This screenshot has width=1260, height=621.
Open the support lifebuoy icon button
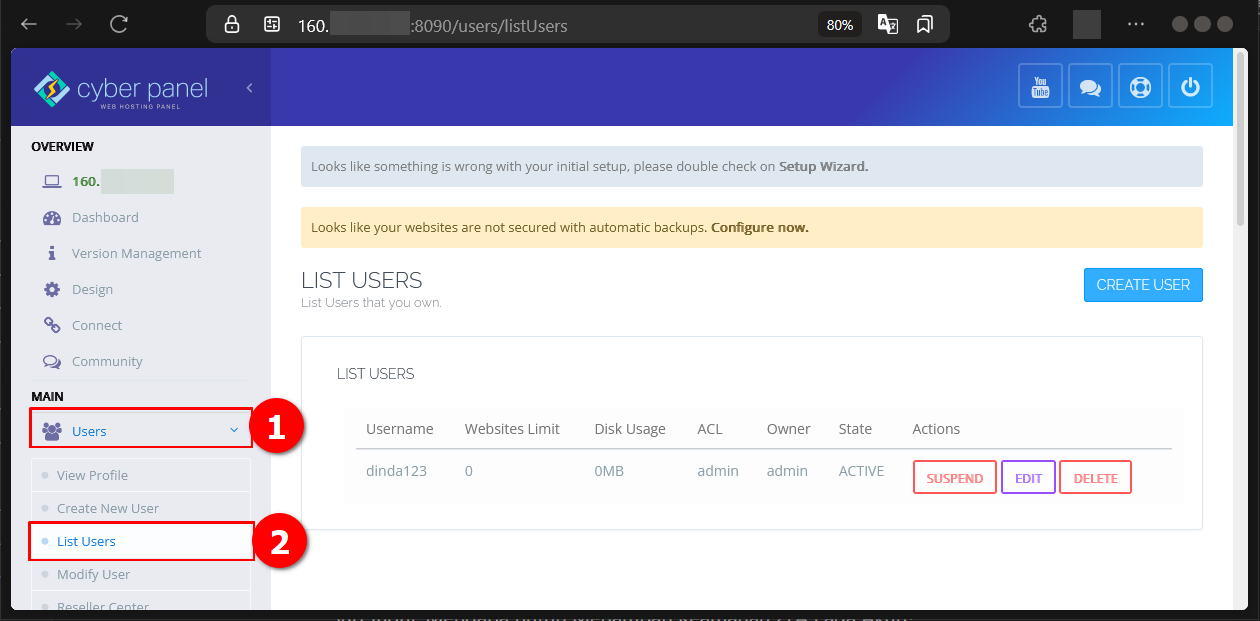(1140, 86)
